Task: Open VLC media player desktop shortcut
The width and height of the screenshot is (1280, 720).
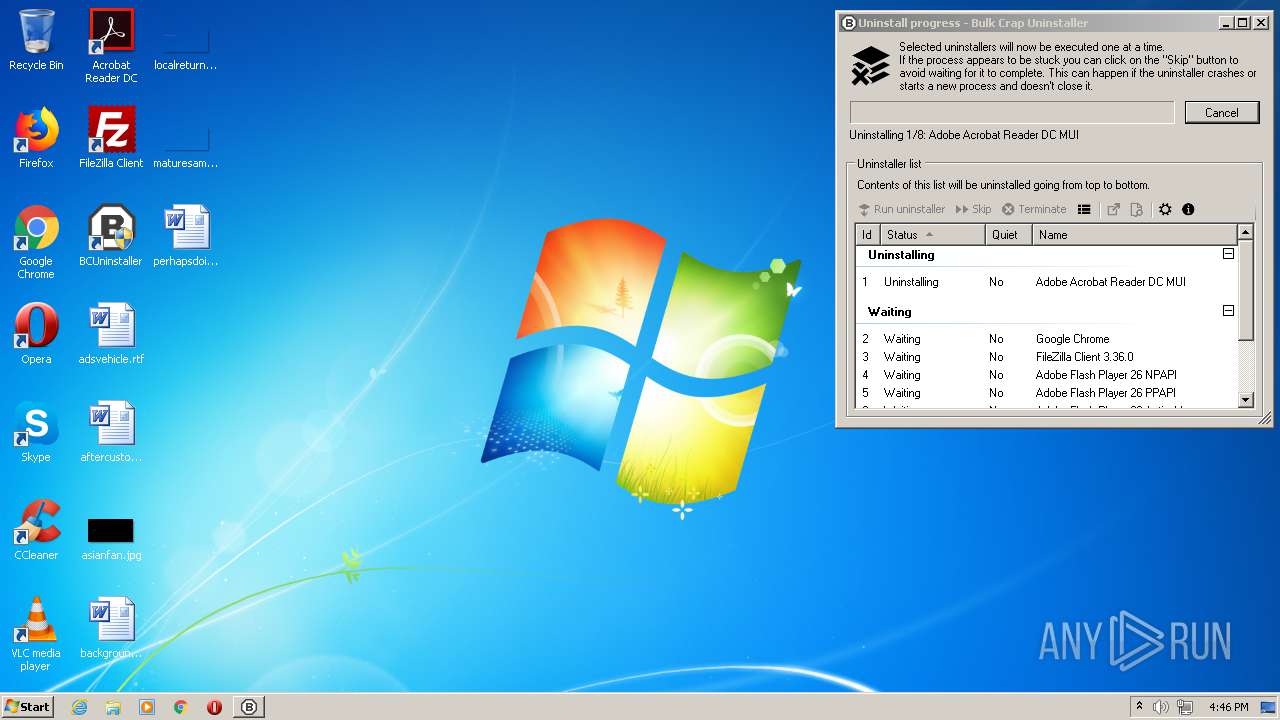Action: tap(36, 635)
